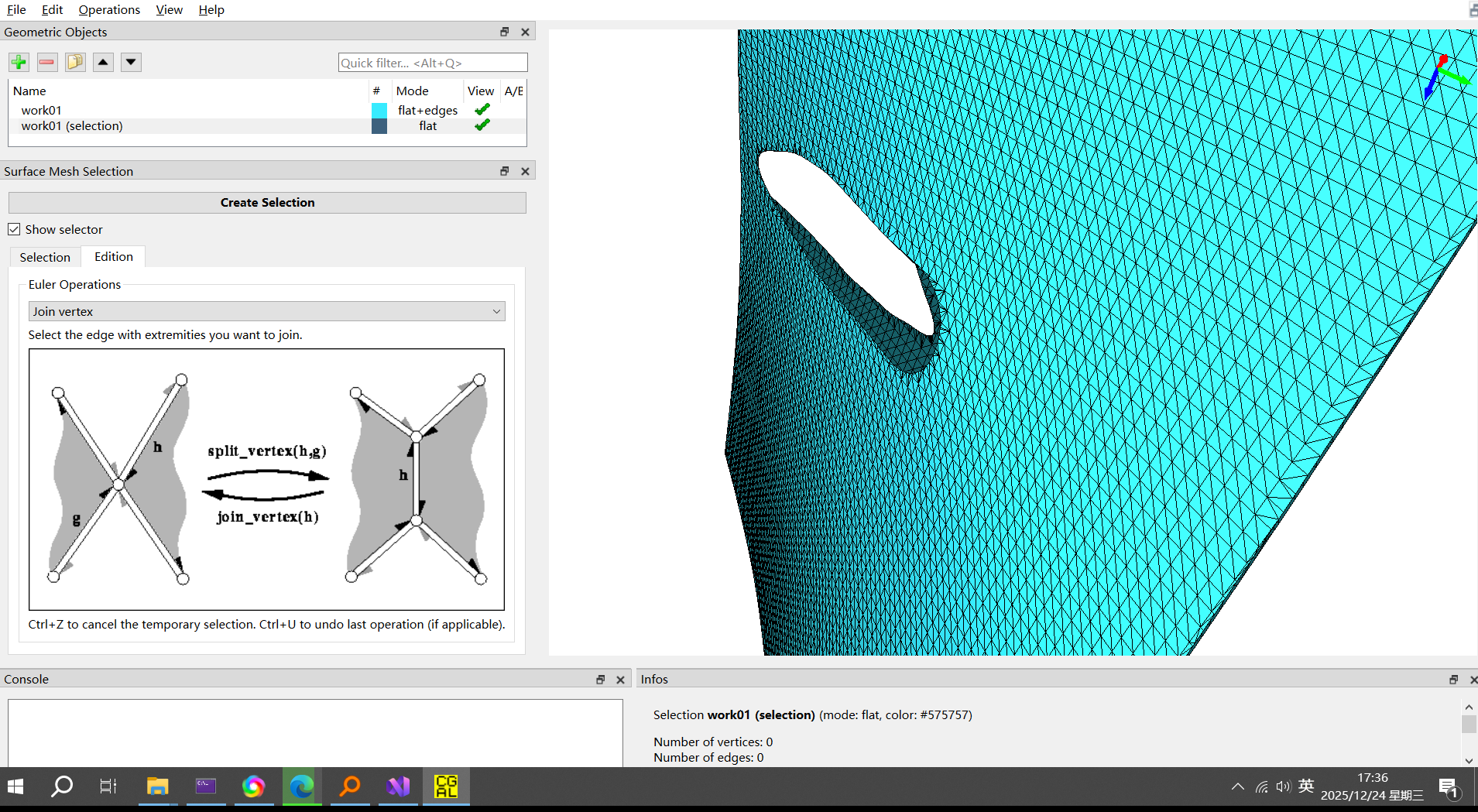Open Microsoft Edge from taskbar
Viewport: 1478px width, 812px height.
click(x=301, y=786)
